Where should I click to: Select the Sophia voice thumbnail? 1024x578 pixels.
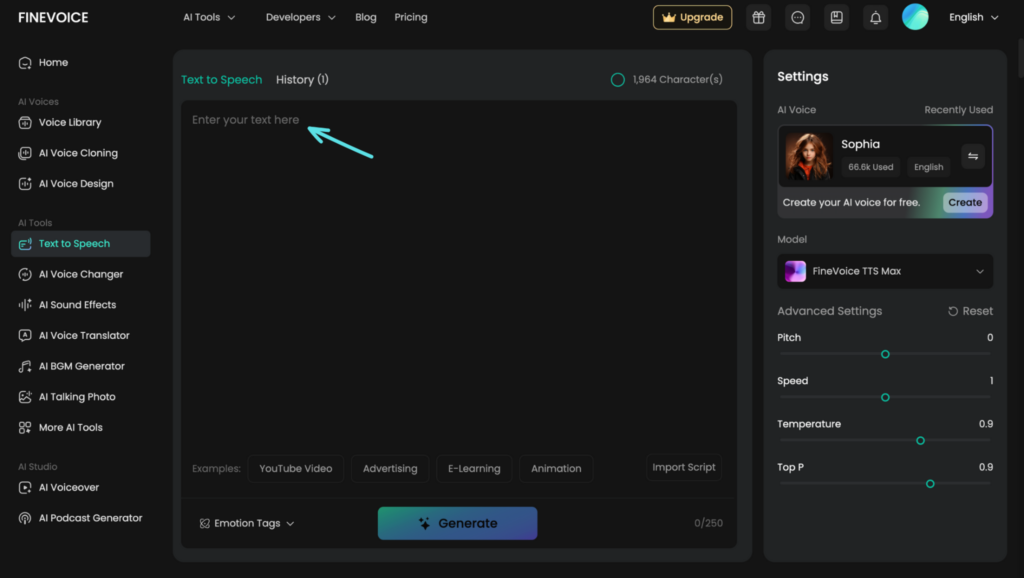tap(809, 157)
